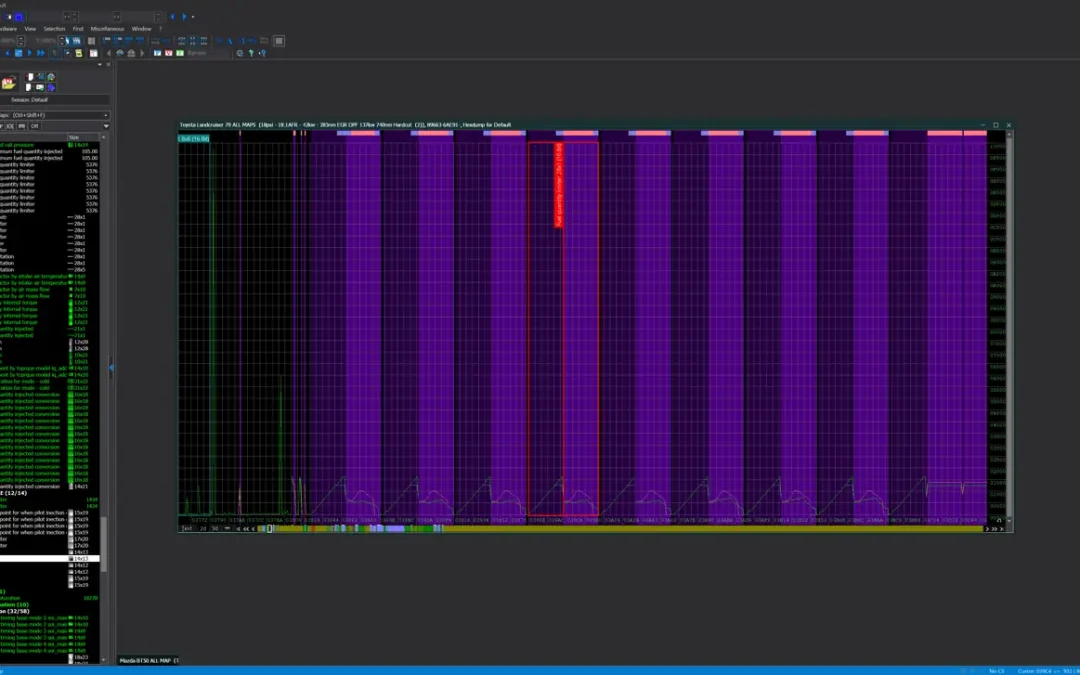Open the Miscellaneous menu
1080x675 pixels.
(107, 29)
